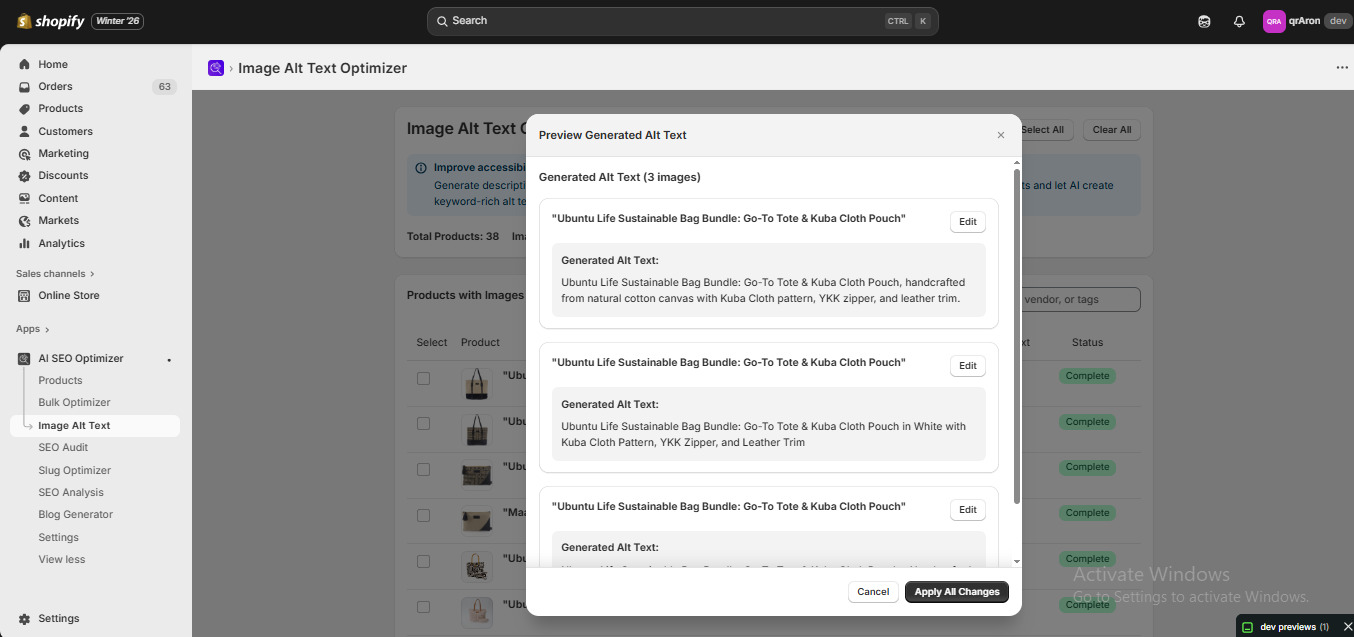Screen dimensions: 1354x637
Task: Click the Home icon in sidebar
Action: 25,64
